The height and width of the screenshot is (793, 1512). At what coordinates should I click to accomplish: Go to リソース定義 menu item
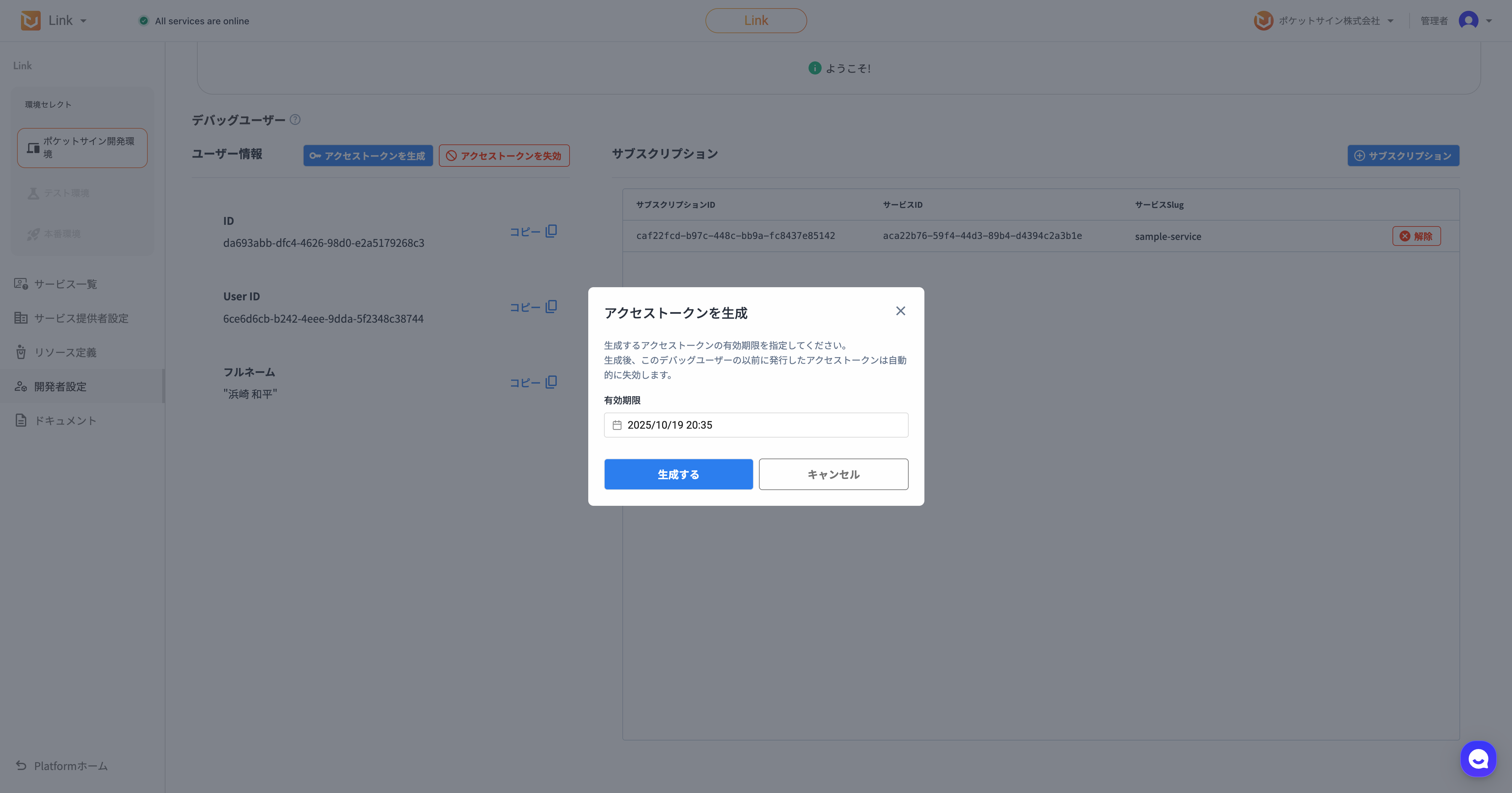pyautogui.click(x=65, y=352)
